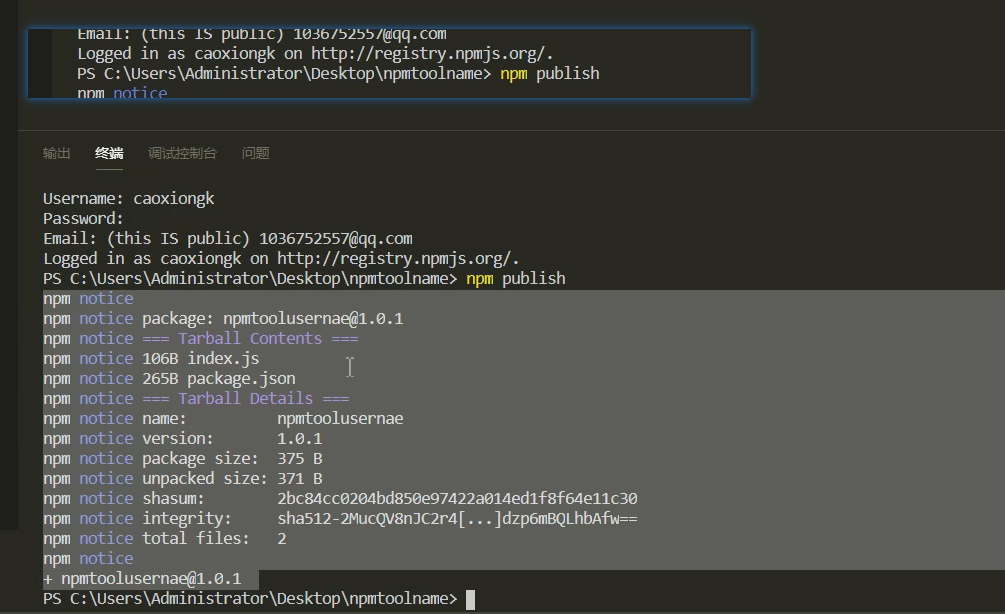
Task: Click the email 1036752557@qq.com in terminal panel
Action: point(336,238)
